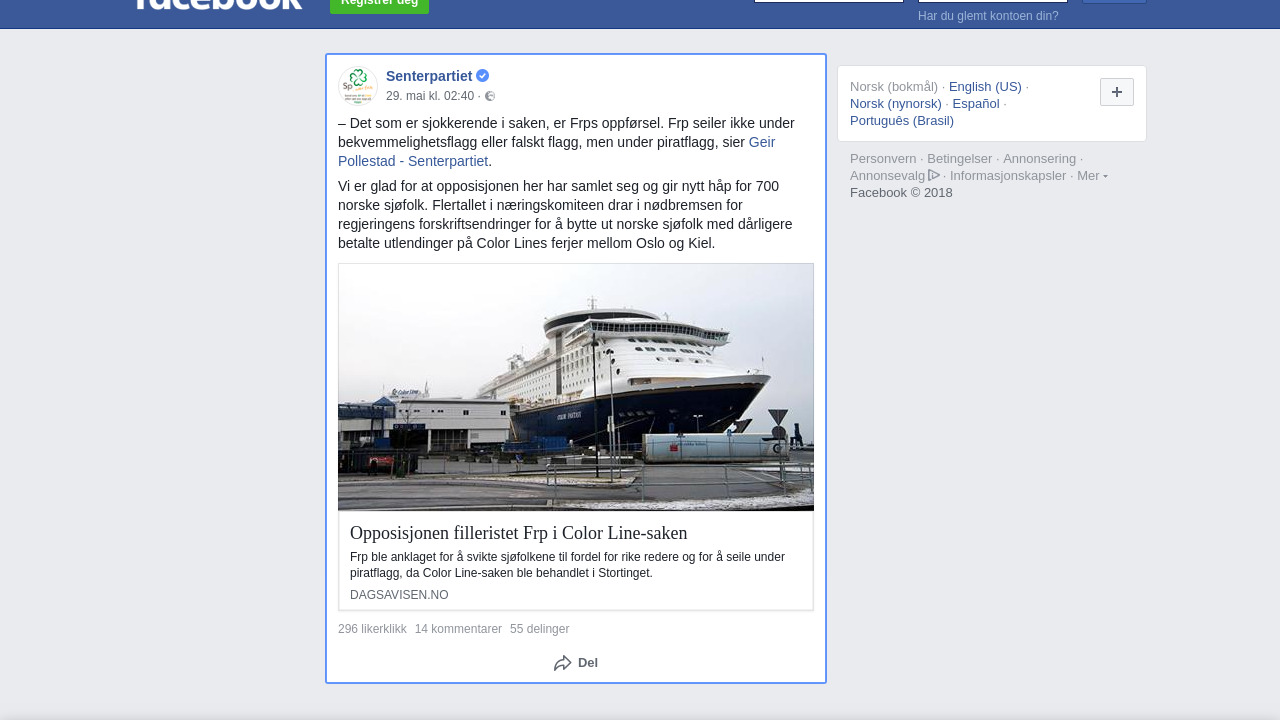
Task: View 296 likerklikk reactions
Action: pyautogui.click(x=372, y=629)
